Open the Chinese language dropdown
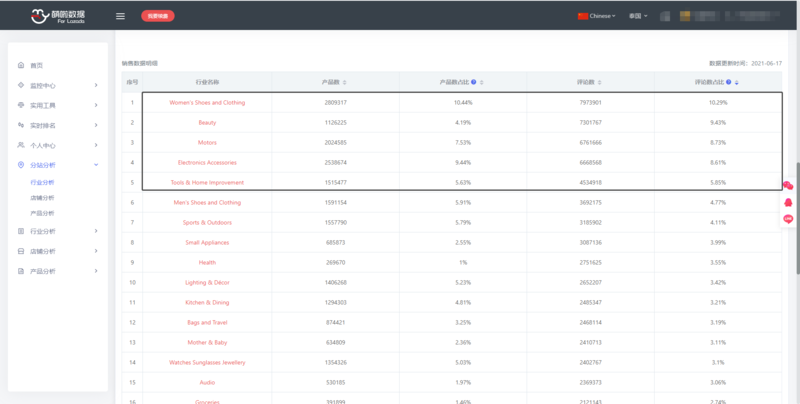This screenshot has width=800, height=404. [596, 16]
